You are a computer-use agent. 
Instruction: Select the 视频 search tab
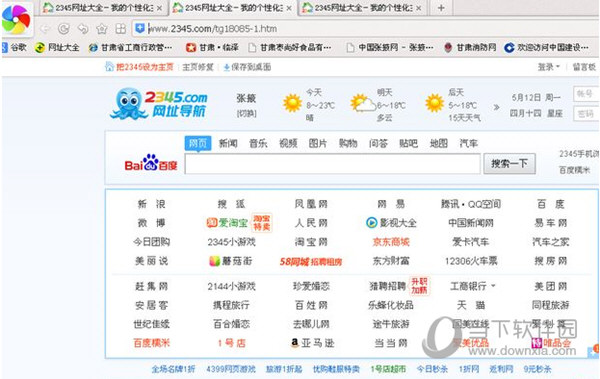click(x=288, y=144)
